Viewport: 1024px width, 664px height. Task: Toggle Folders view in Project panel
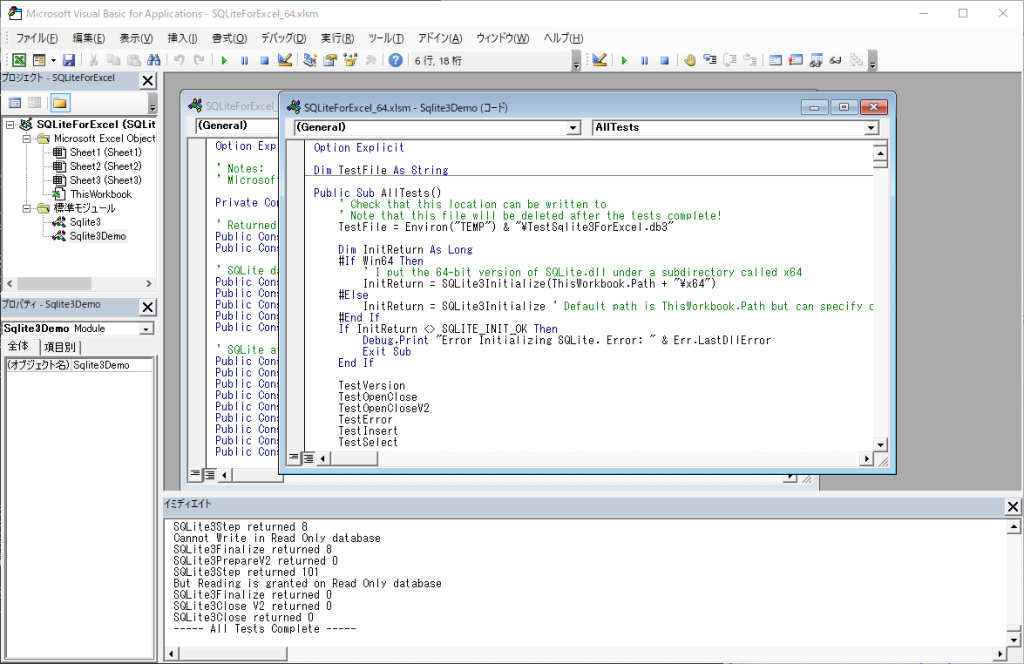click(x=59, y=103)
